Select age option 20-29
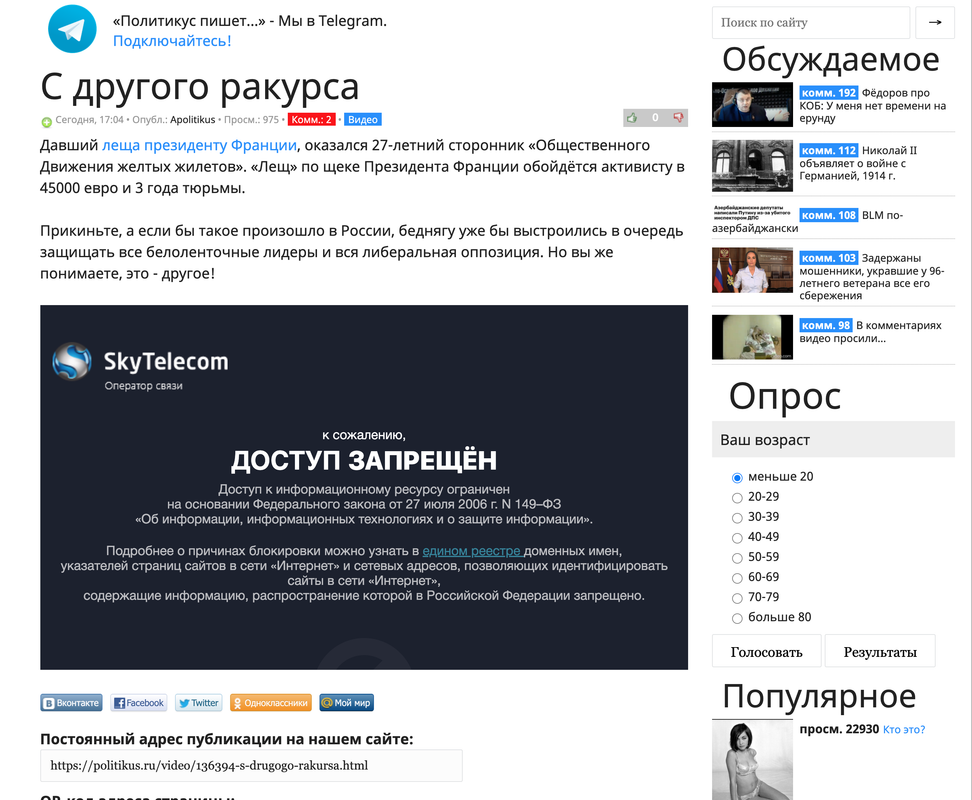This screenshot has width=972, height=800. click(x=737, y=498)
